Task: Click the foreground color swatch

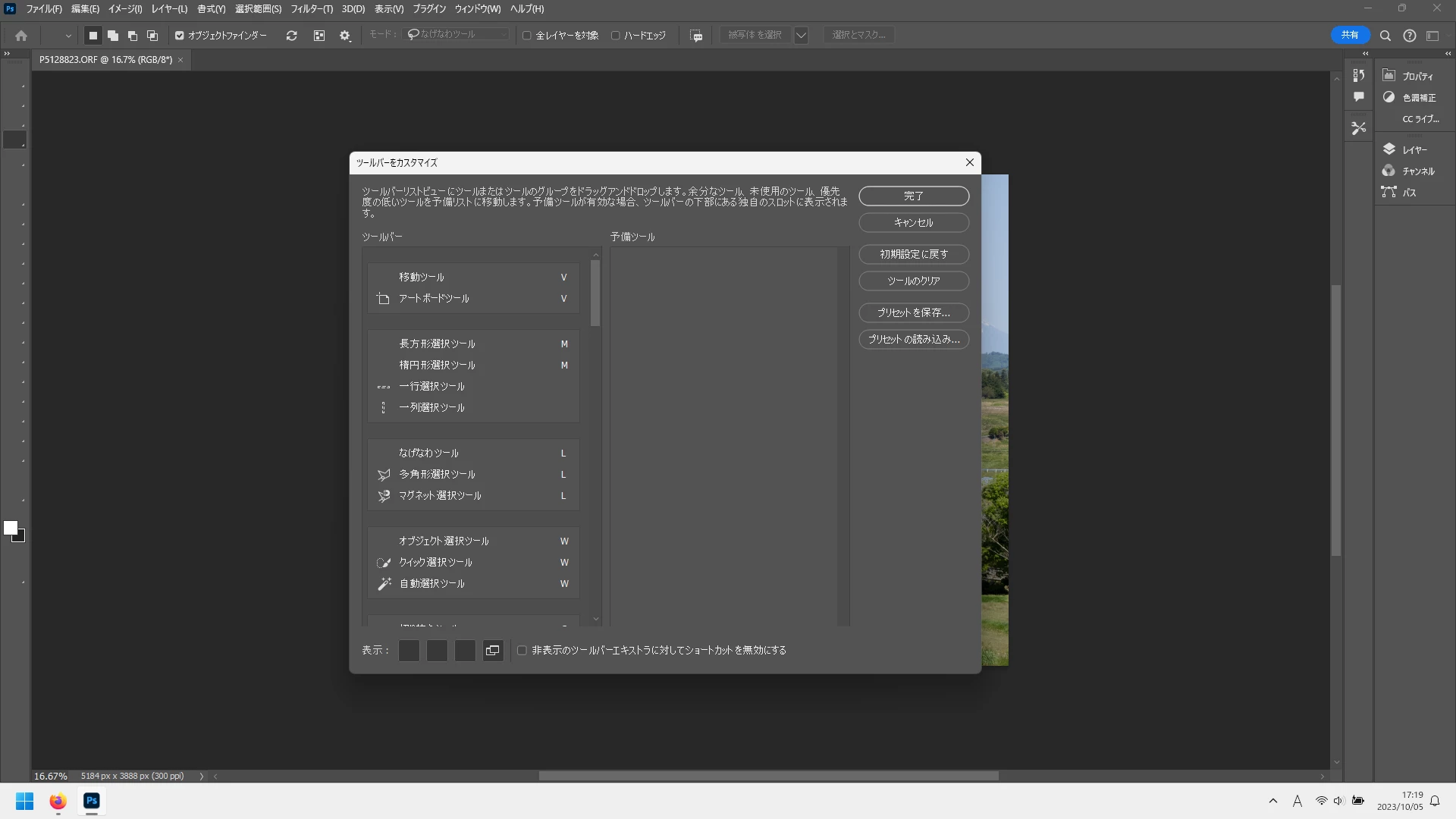Action: 10,528
